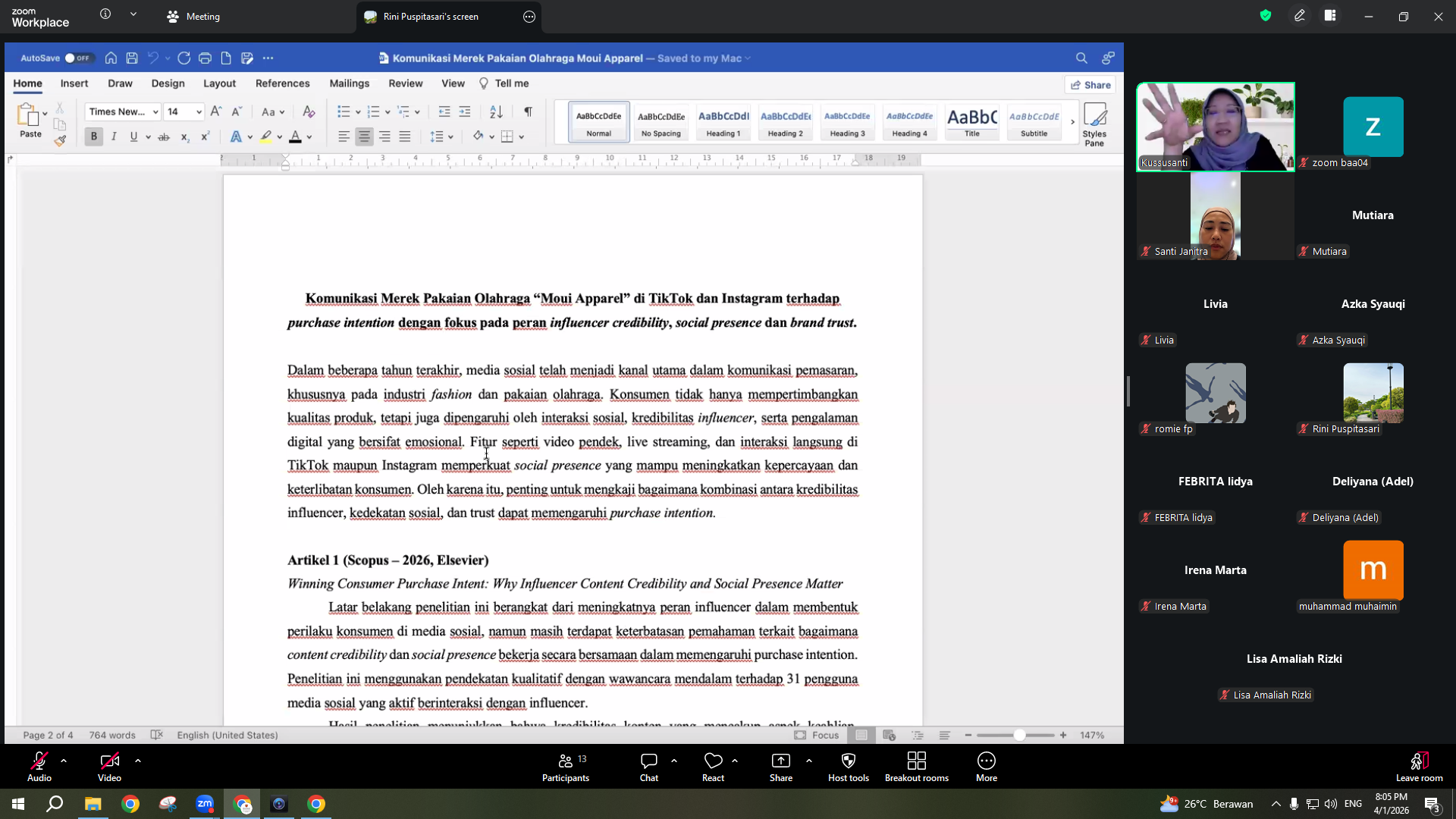Open the Layout ribbon tab
1456x819 pixels.
[219, 83]
